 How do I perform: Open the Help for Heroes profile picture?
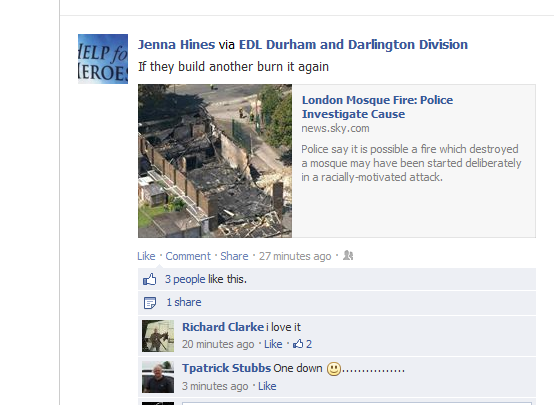[x=103, y=59]
